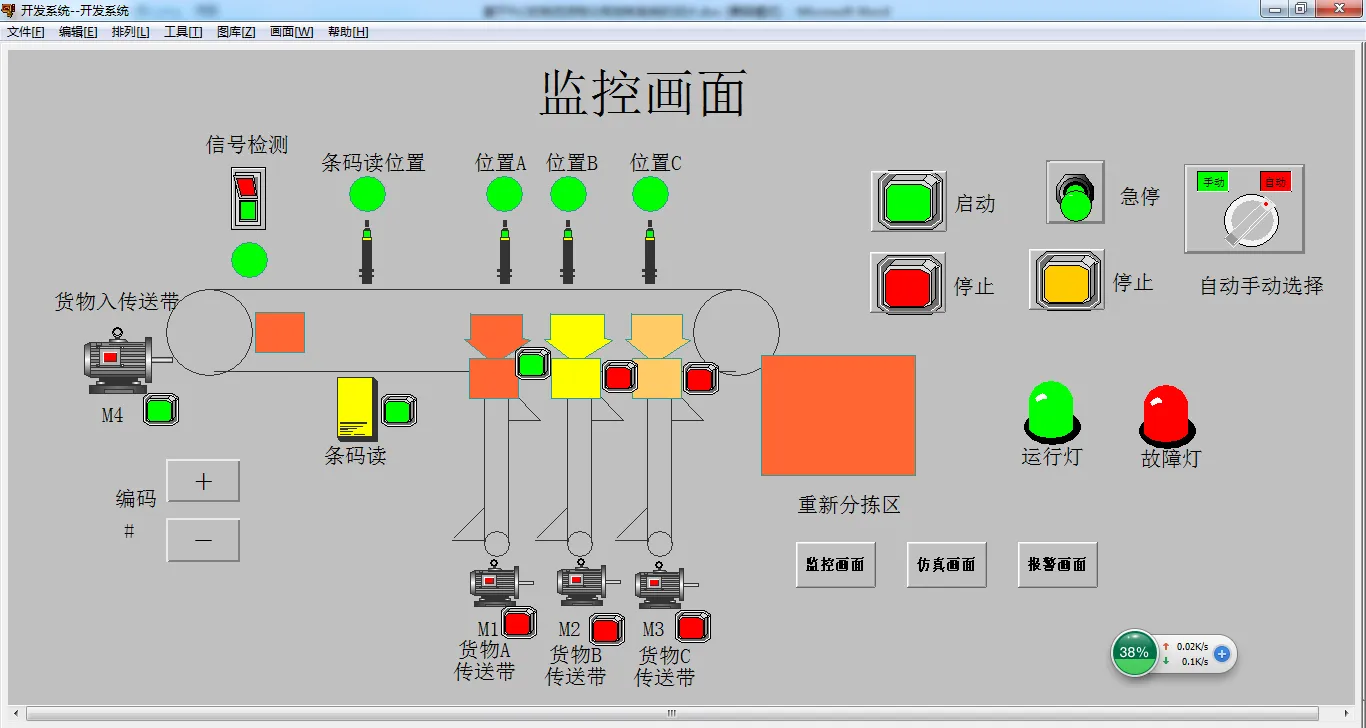Screen dimensions: 1366x728
Task: Click the 货物A 传送带 label
Action: click(485, 661)
